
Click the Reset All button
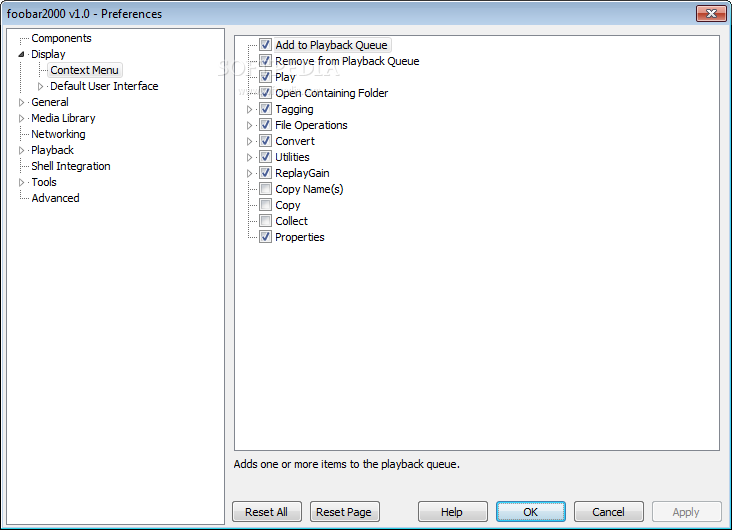click(x=267, y=512)
